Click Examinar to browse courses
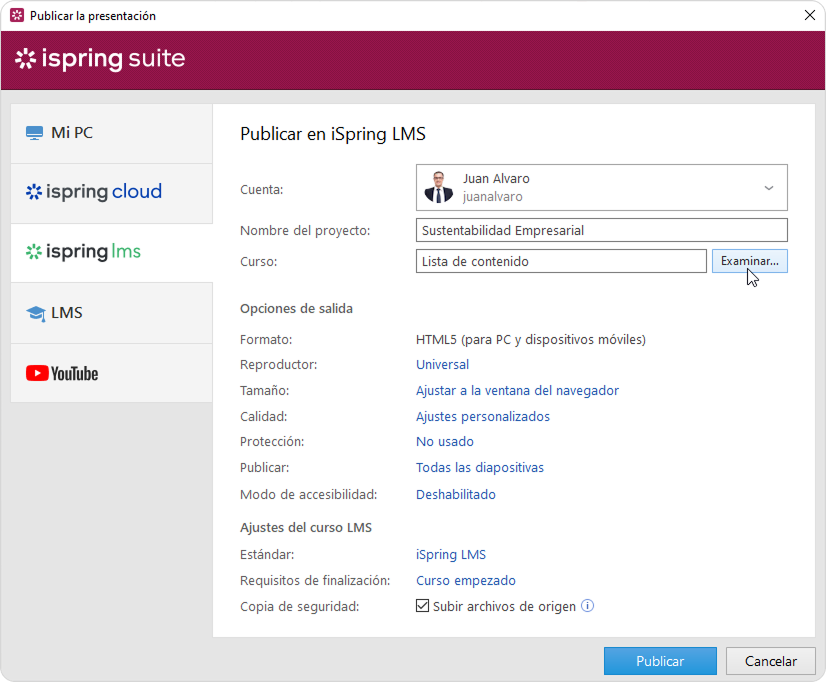 click(x=749, y=261)
